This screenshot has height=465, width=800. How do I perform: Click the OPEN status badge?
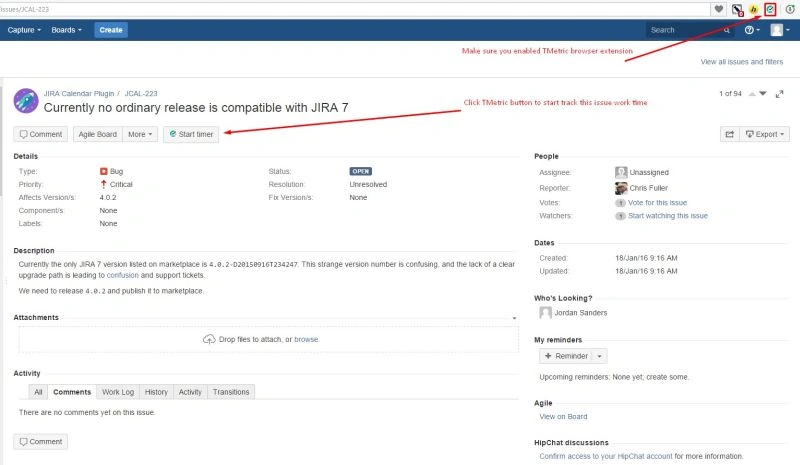tap(360, 172)
